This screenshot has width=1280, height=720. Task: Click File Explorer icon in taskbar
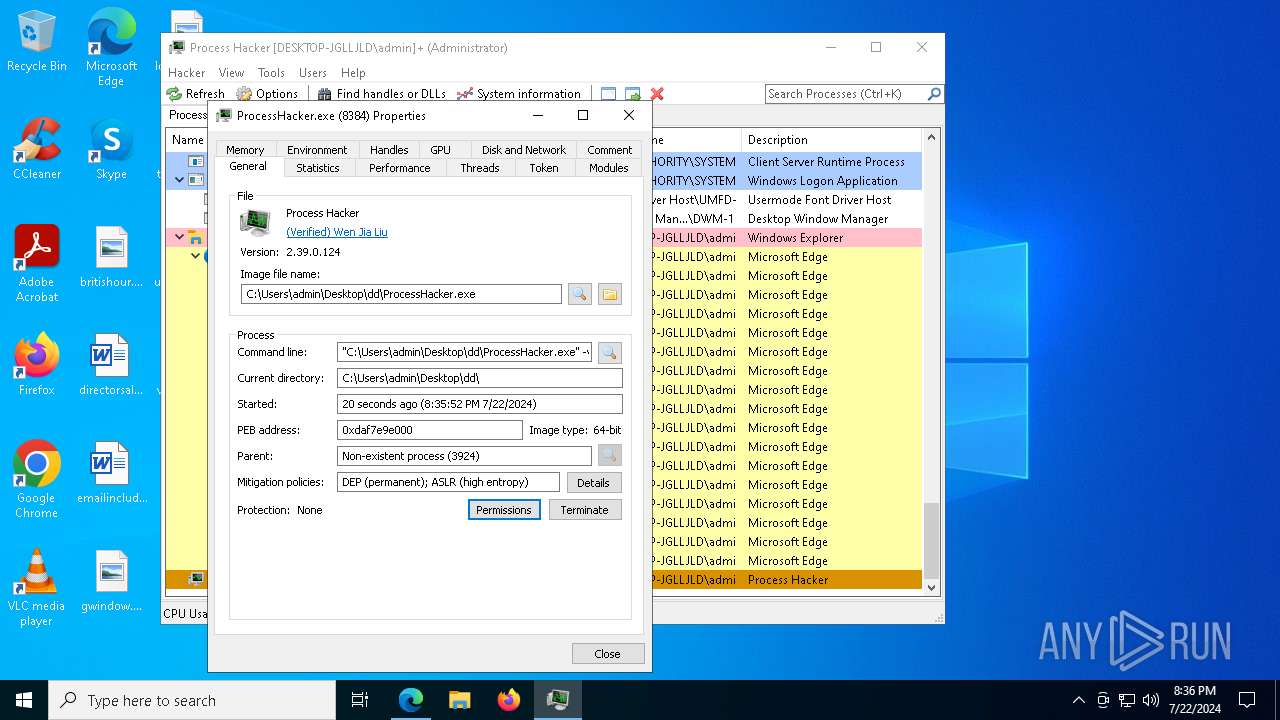point(460,700)
